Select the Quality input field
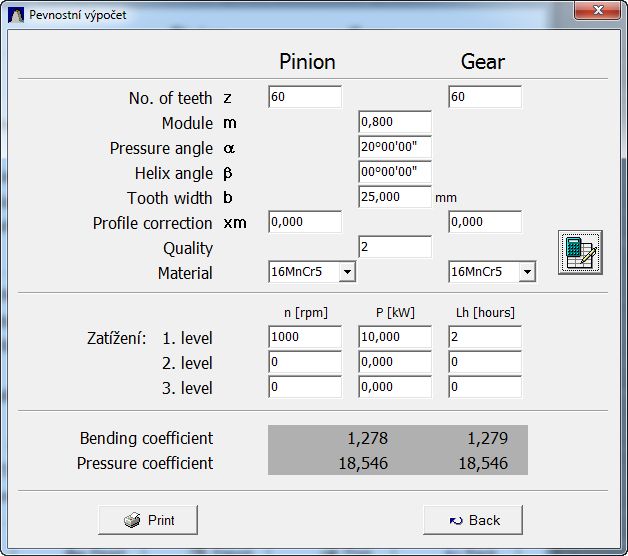Screen dimensions: 628x556 395,247
